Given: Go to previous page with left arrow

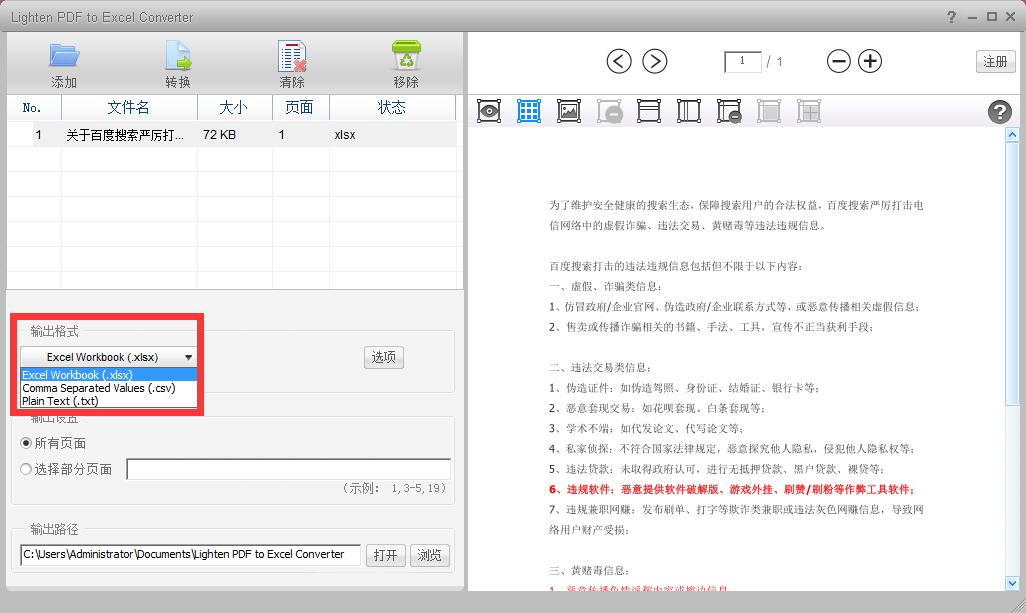Looking at the screenshot, I should 618,61.
